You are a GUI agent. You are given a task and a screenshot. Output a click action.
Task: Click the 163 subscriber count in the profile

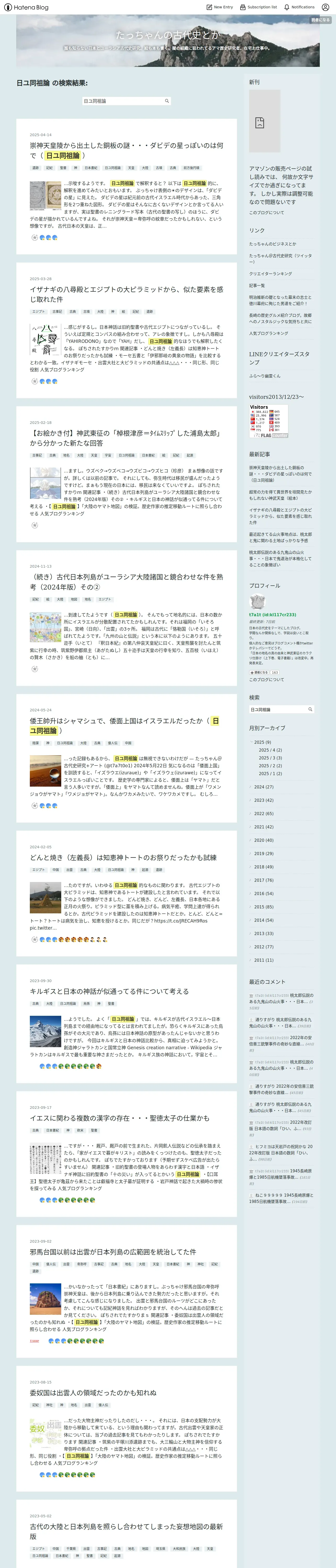coord(275,673)
